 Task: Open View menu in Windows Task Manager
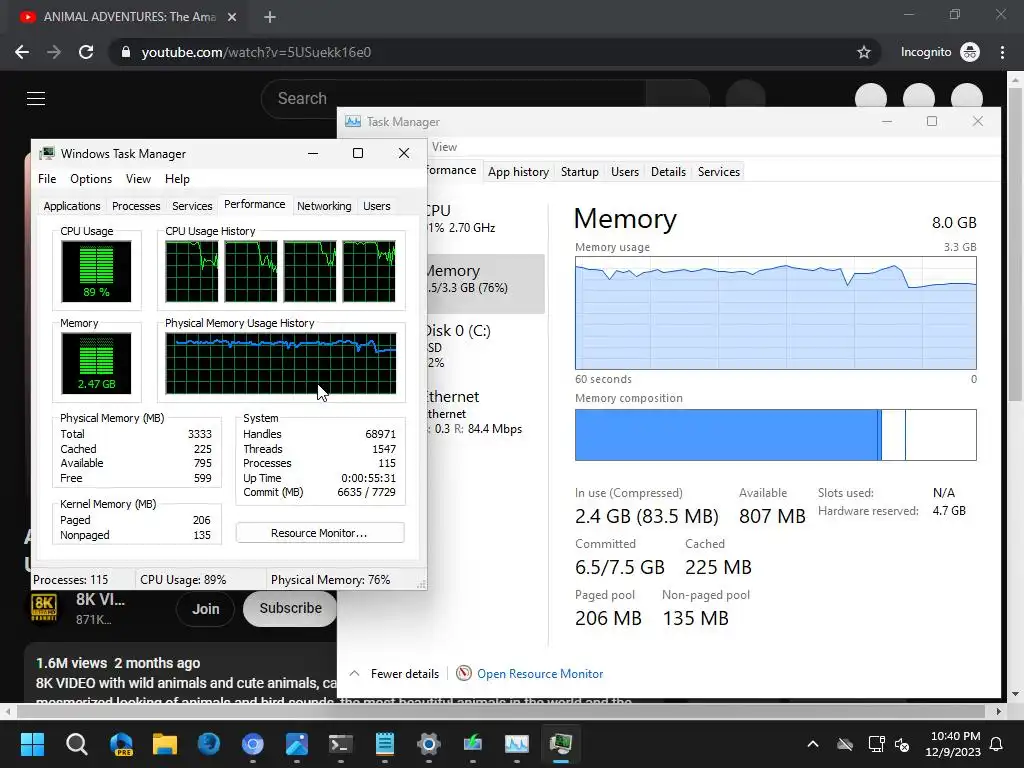[138, 179]
